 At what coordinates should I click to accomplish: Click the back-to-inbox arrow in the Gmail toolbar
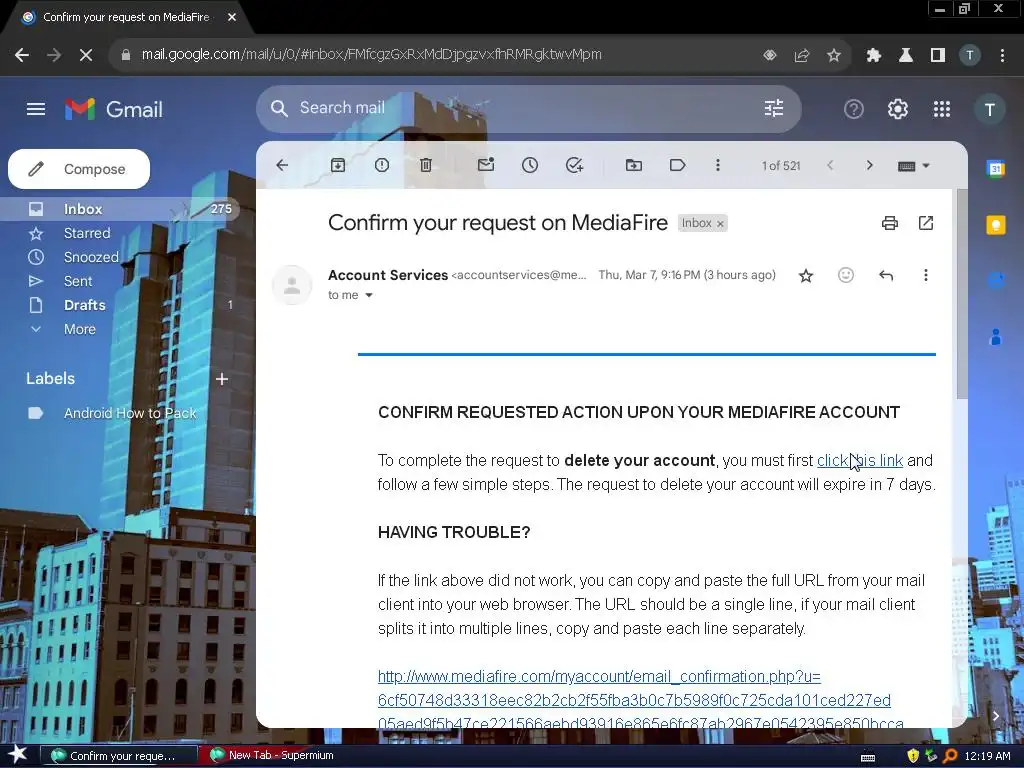[x=282, y=165]
